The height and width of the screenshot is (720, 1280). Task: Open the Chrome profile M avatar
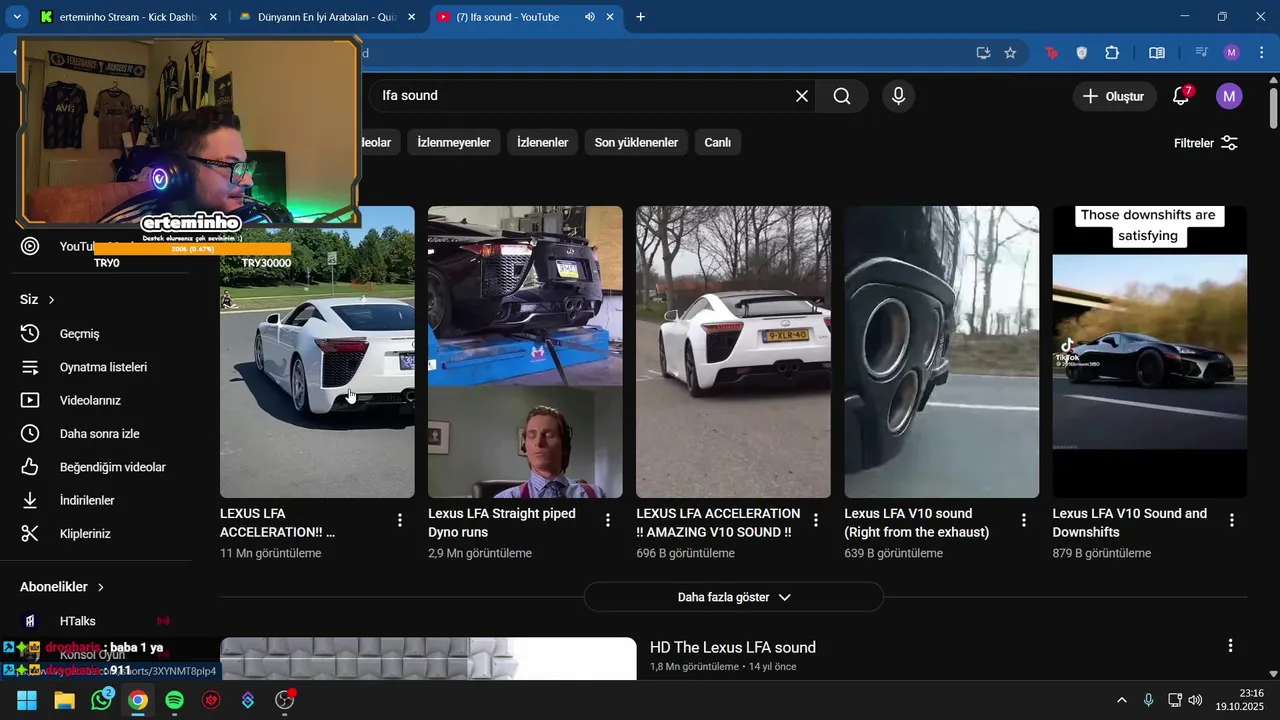tap(1232, 53)
